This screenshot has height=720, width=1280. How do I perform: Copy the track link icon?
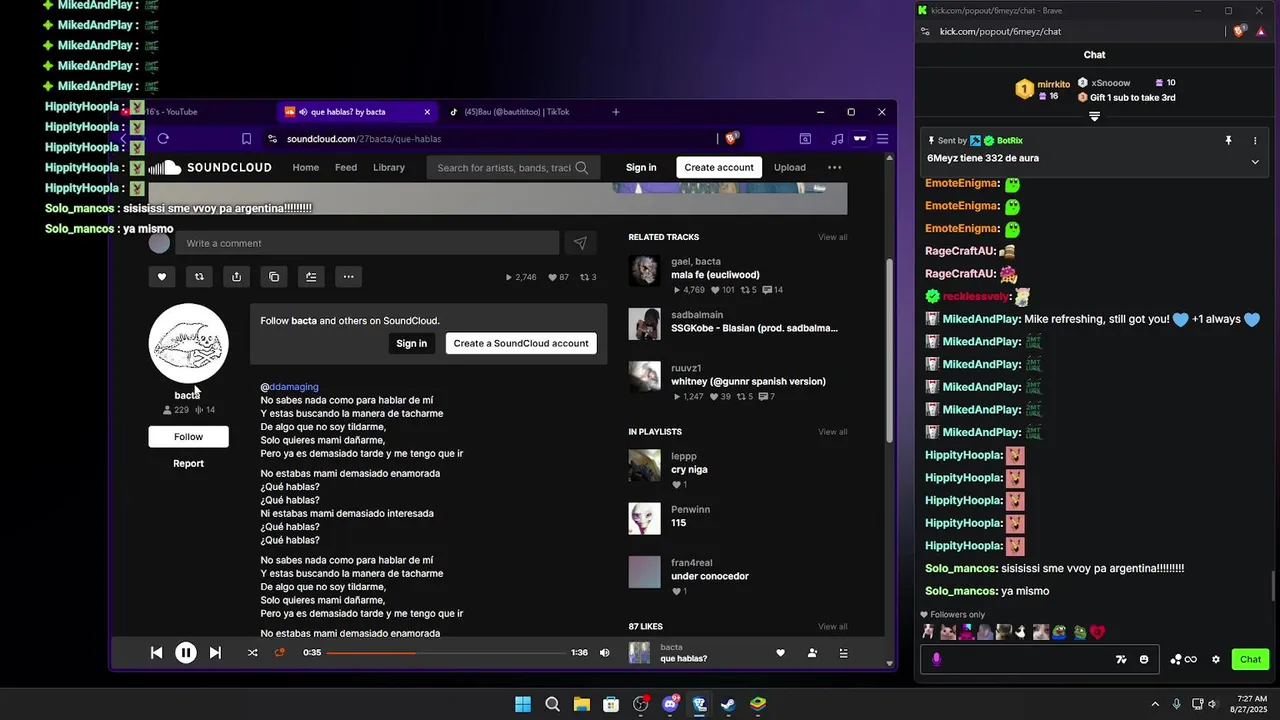274,277
